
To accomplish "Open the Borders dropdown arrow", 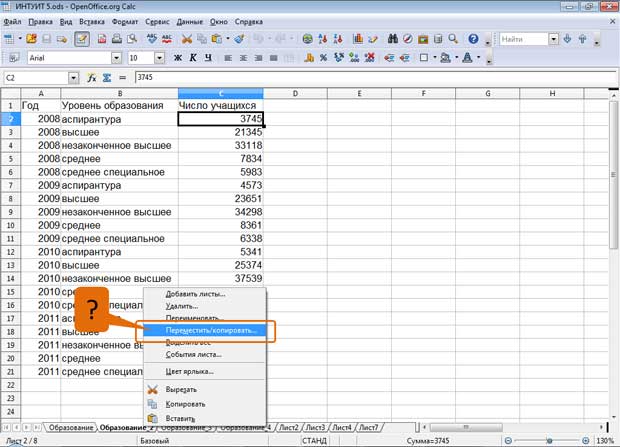I will (x=435, y=58).
